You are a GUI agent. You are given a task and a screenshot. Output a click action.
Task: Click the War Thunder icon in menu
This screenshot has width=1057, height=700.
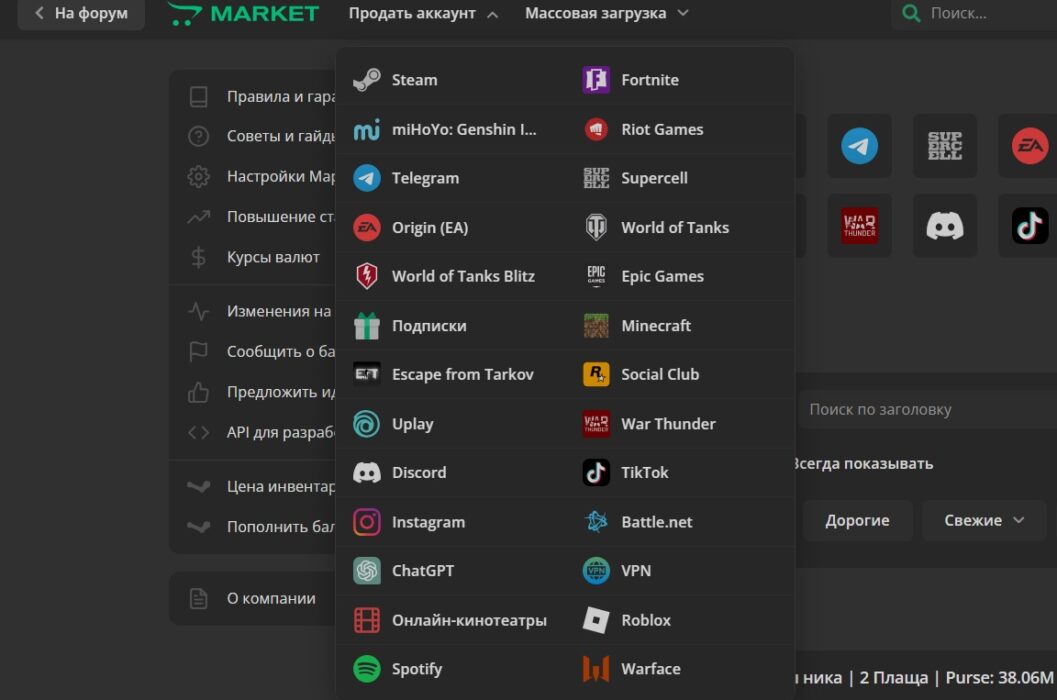pyautogui.click(x=596, y=424)
